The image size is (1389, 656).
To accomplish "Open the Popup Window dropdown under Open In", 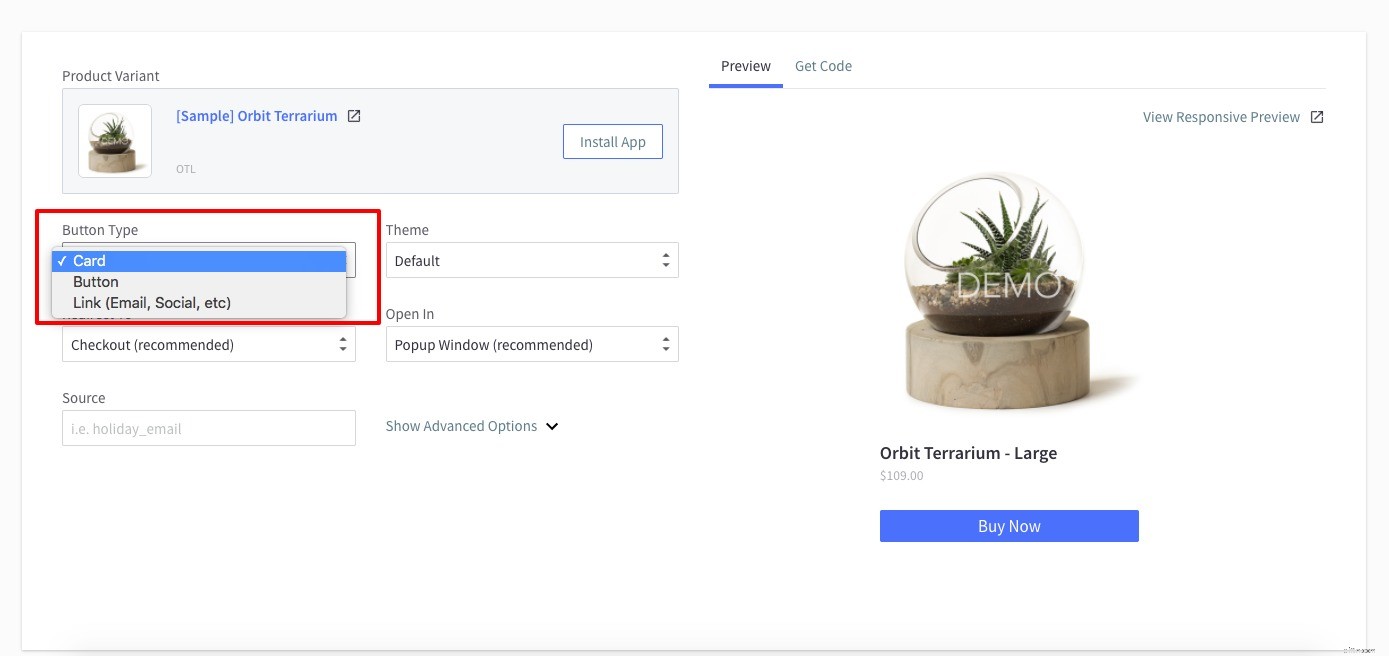I will pos(532,343).
